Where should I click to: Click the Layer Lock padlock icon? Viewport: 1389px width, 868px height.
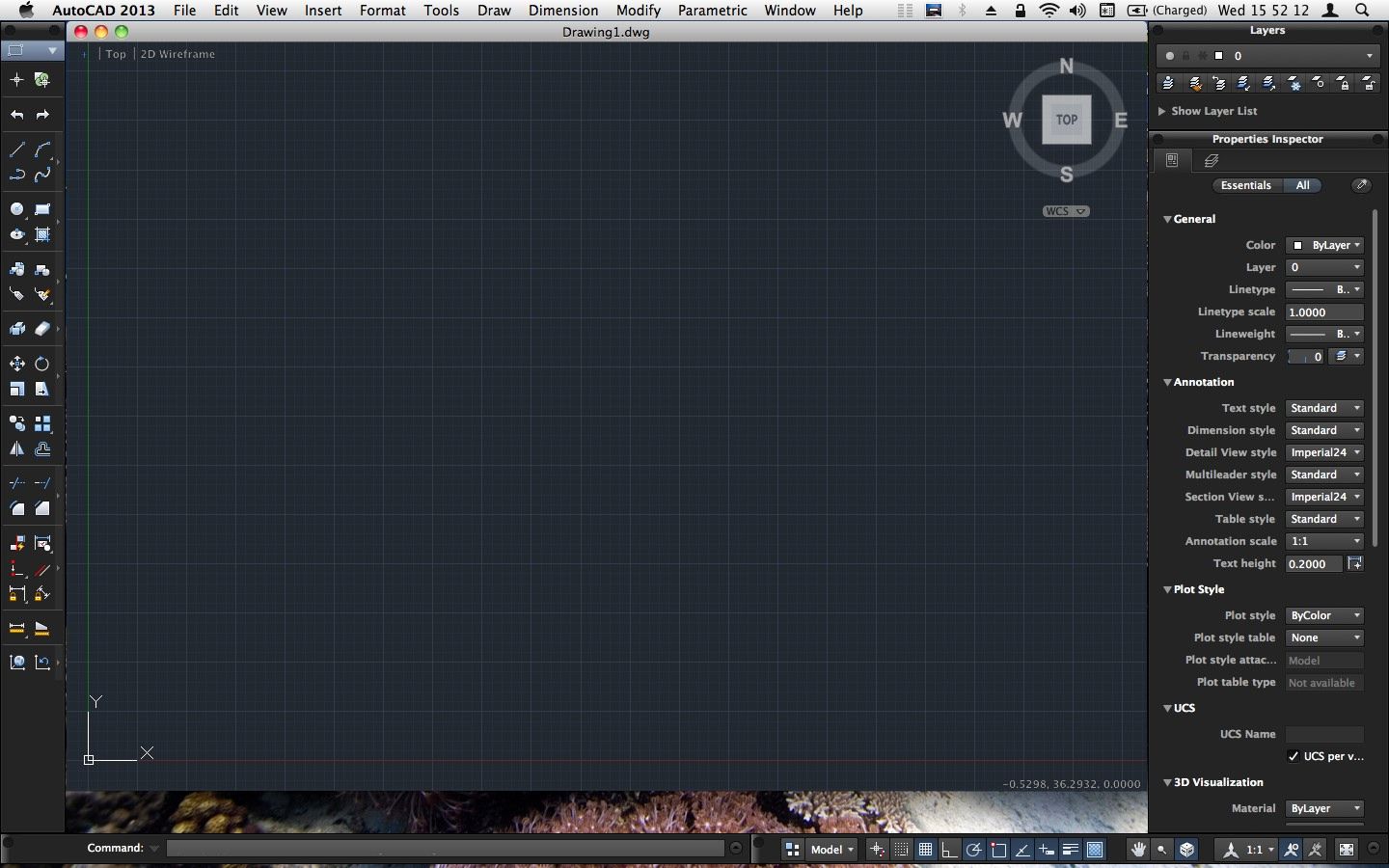click(1344, 84)
